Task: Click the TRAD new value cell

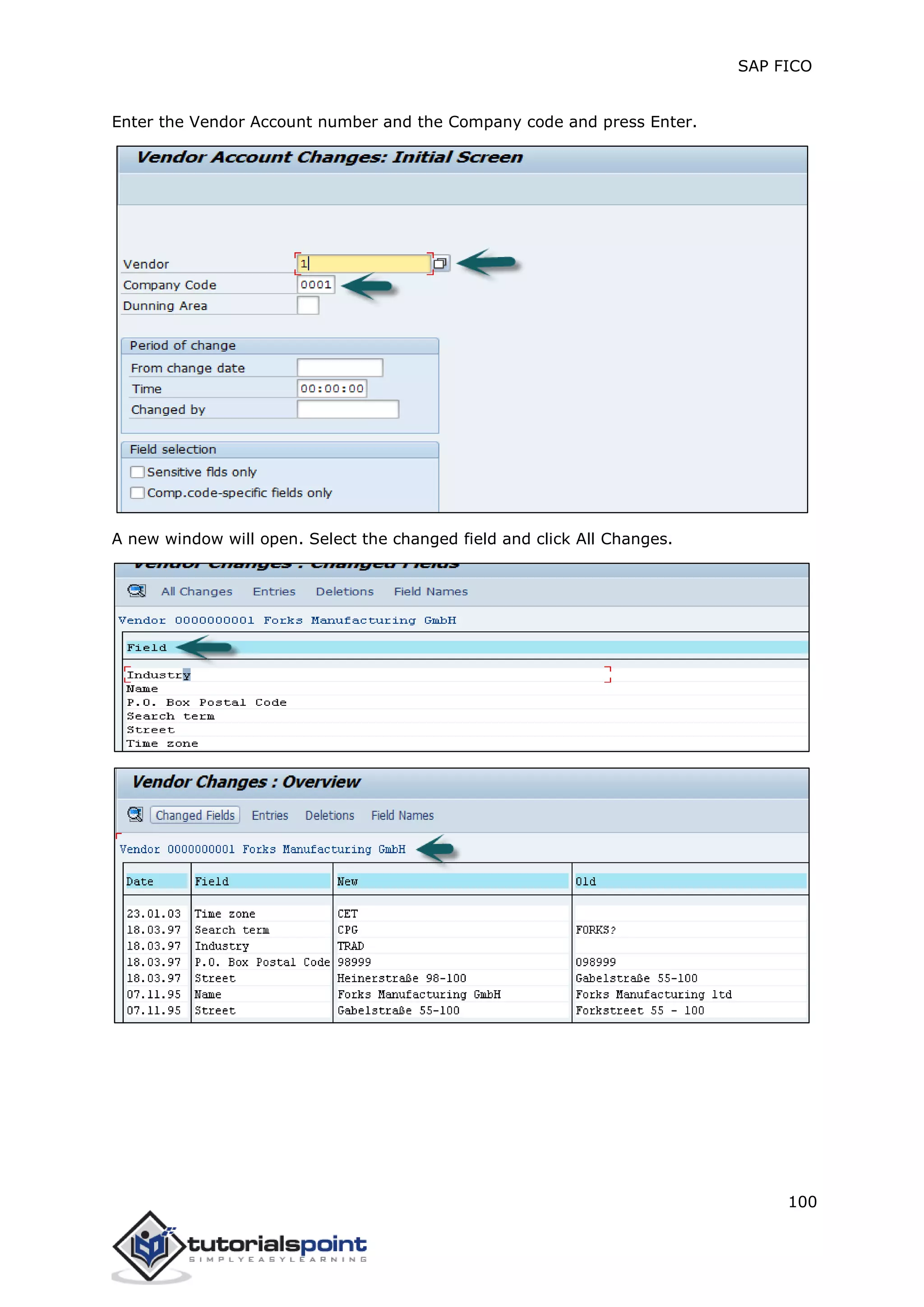Action: point(351,945)
